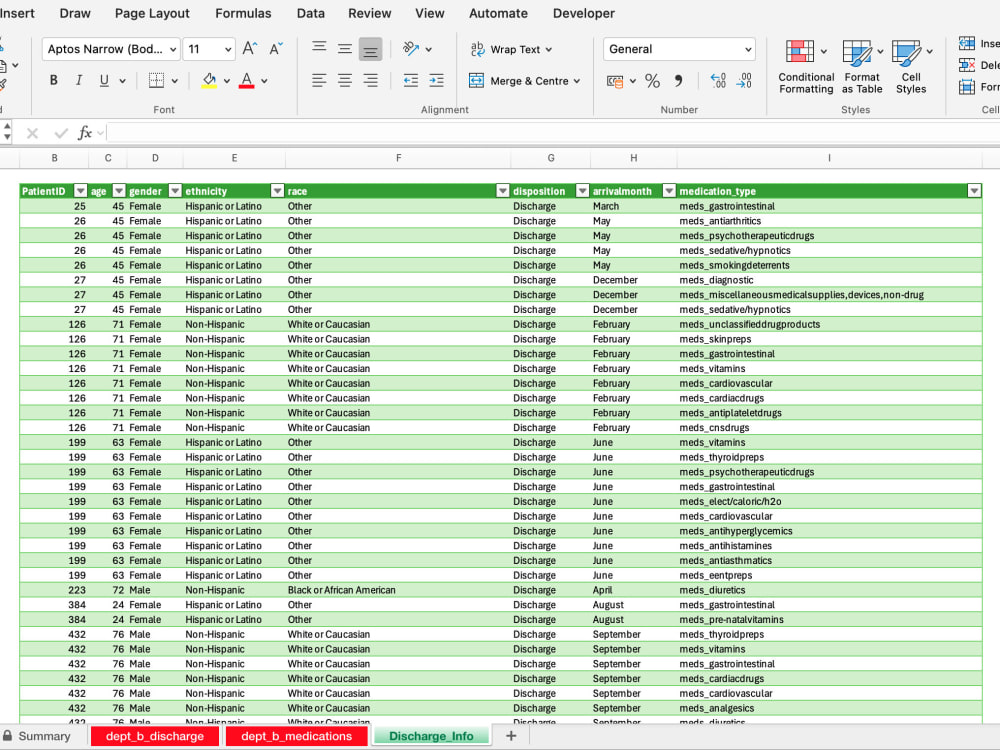Open the View tab
1000x750 pixels.
pyautogui.click(x=430, y=13)
